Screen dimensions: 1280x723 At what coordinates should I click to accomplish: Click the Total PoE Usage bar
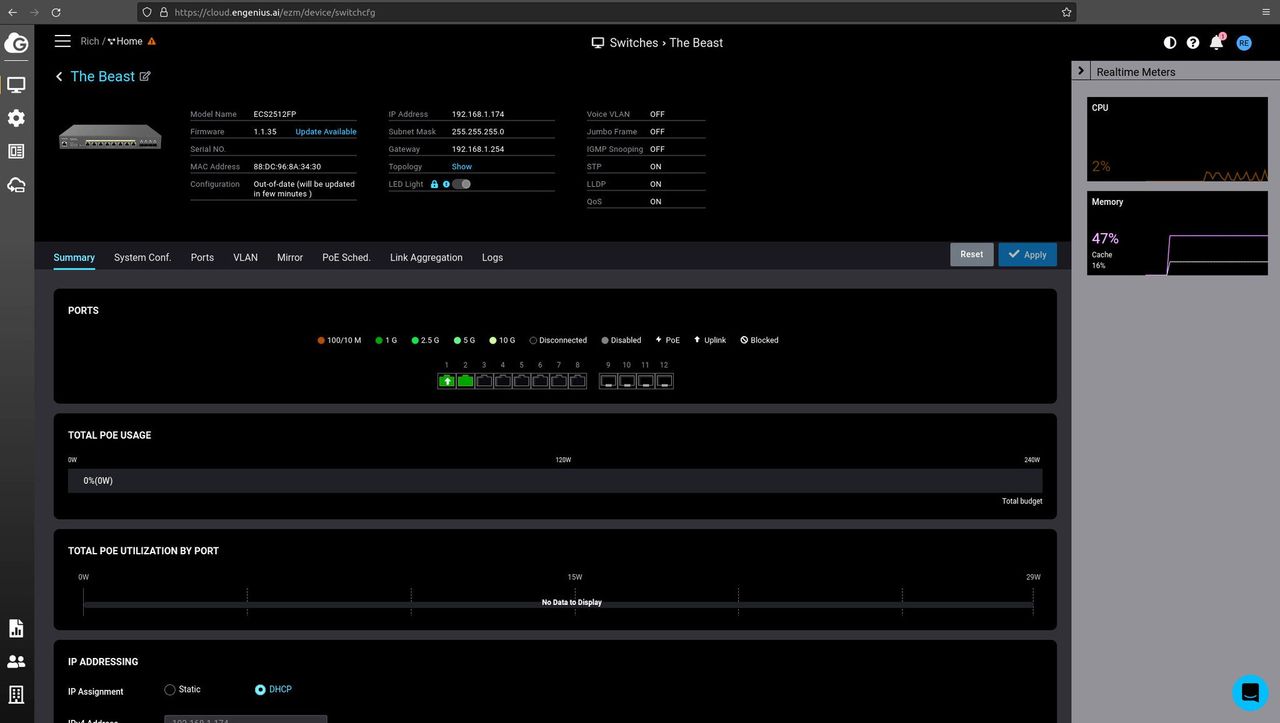555,481
